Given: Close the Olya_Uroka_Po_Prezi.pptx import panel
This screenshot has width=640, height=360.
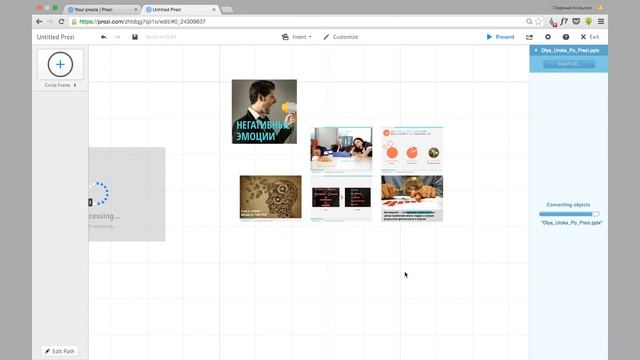Looking at the screenshot, I should click(x=536, y=50).
